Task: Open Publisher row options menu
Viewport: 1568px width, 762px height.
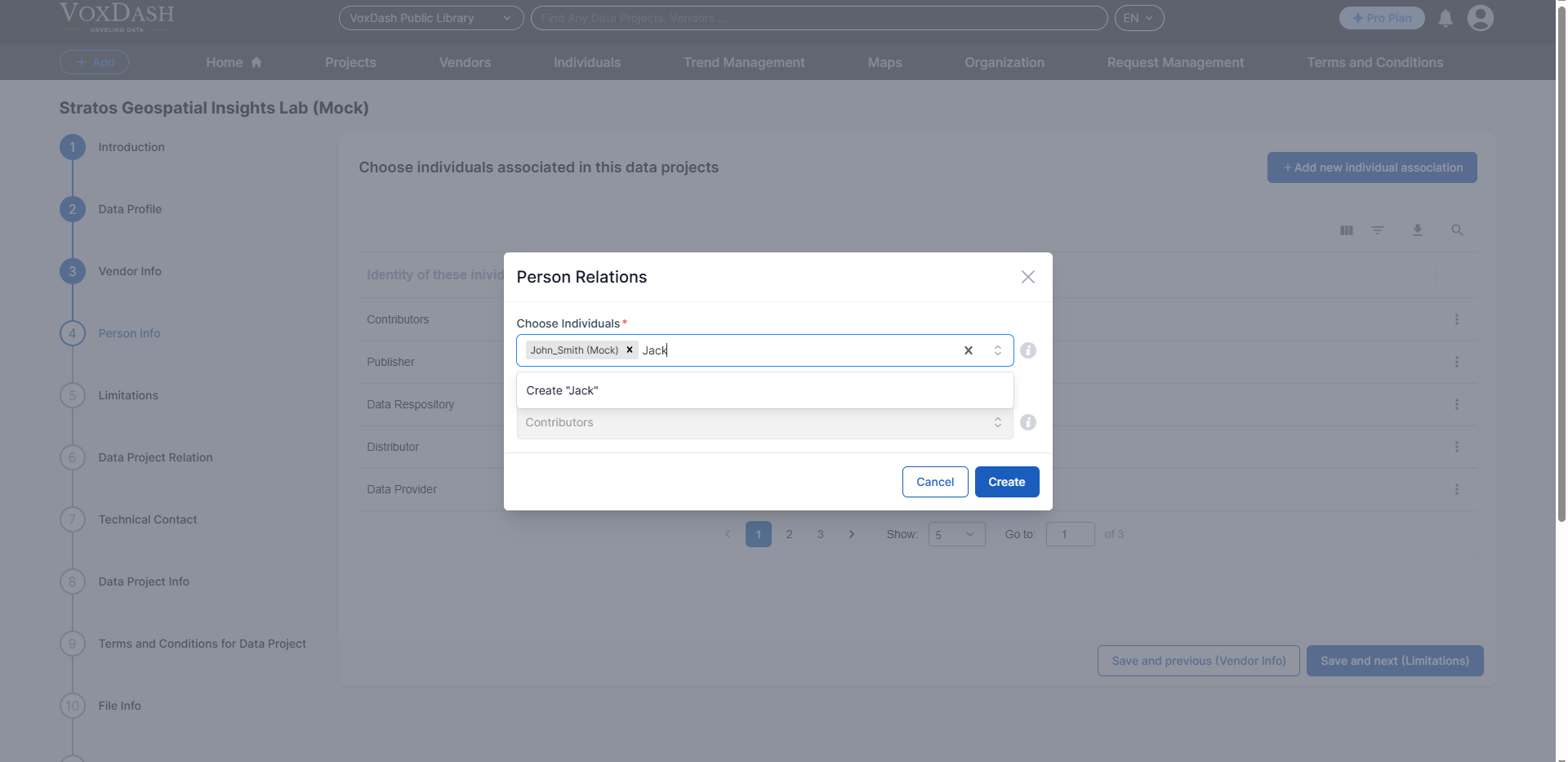Action: coord(1456,362)
